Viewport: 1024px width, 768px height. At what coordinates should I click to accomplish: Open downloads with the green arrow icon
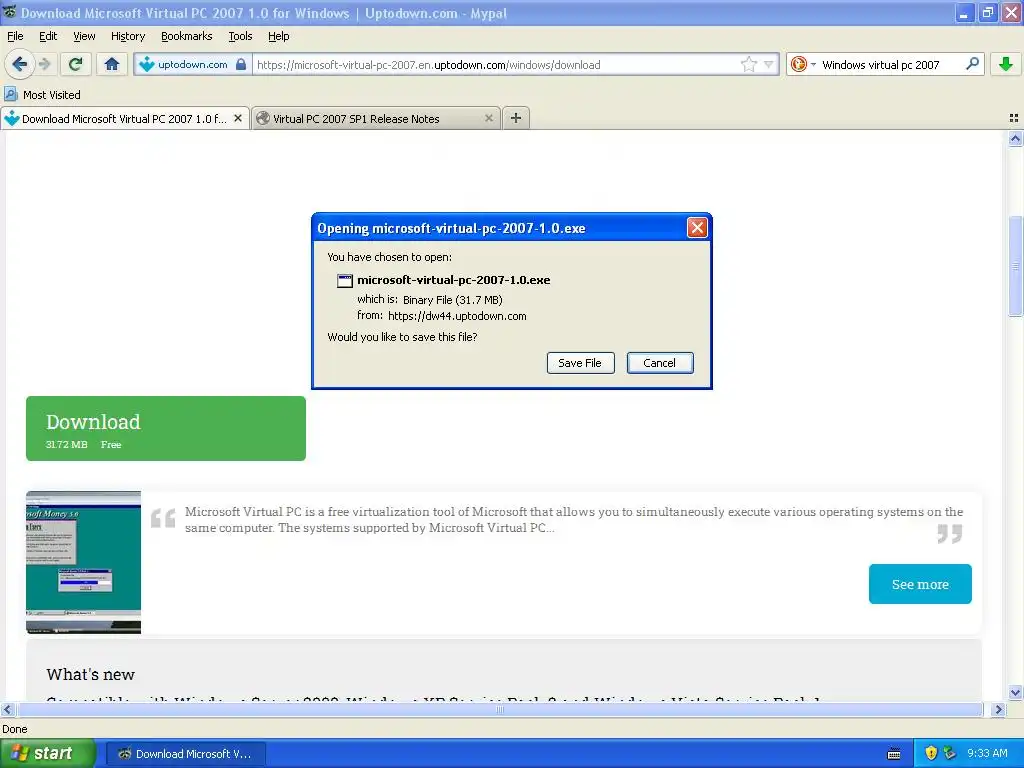1006,64
